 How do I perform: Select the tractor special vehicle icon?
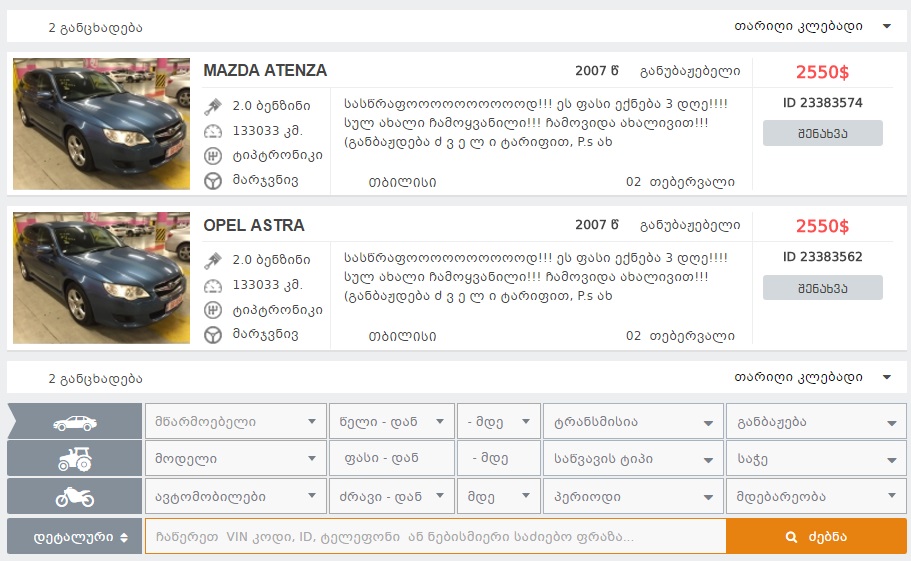[x=75, y=459]
